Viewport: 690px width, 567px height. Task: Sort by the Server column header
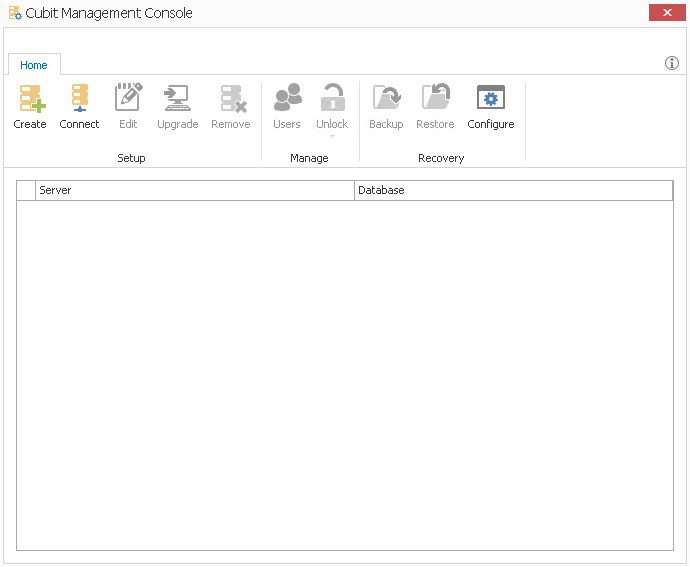coord(195,190)
